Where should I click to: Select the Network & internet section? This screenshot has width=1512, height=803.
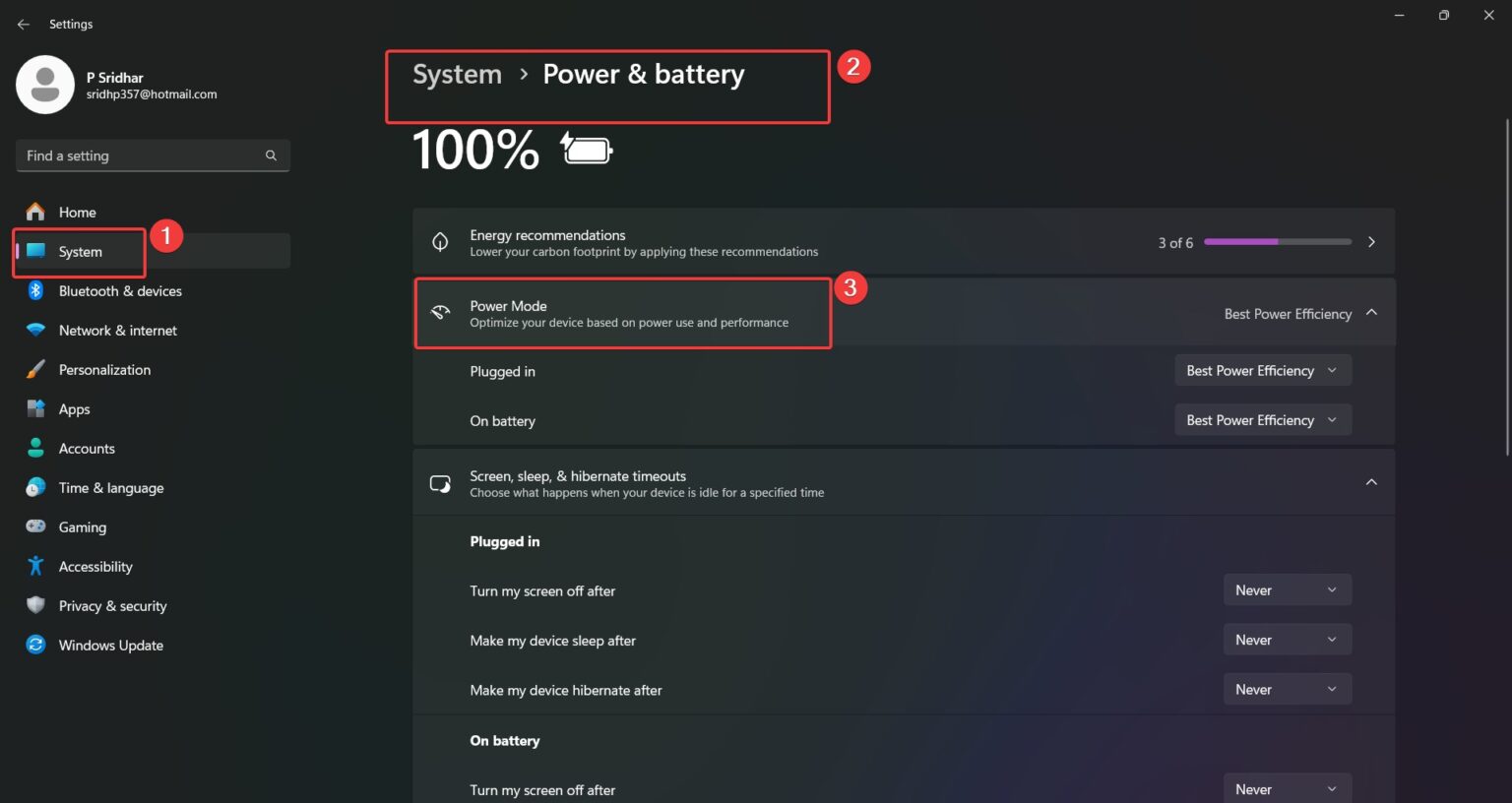pyautogui.click(x=117, y=330)
